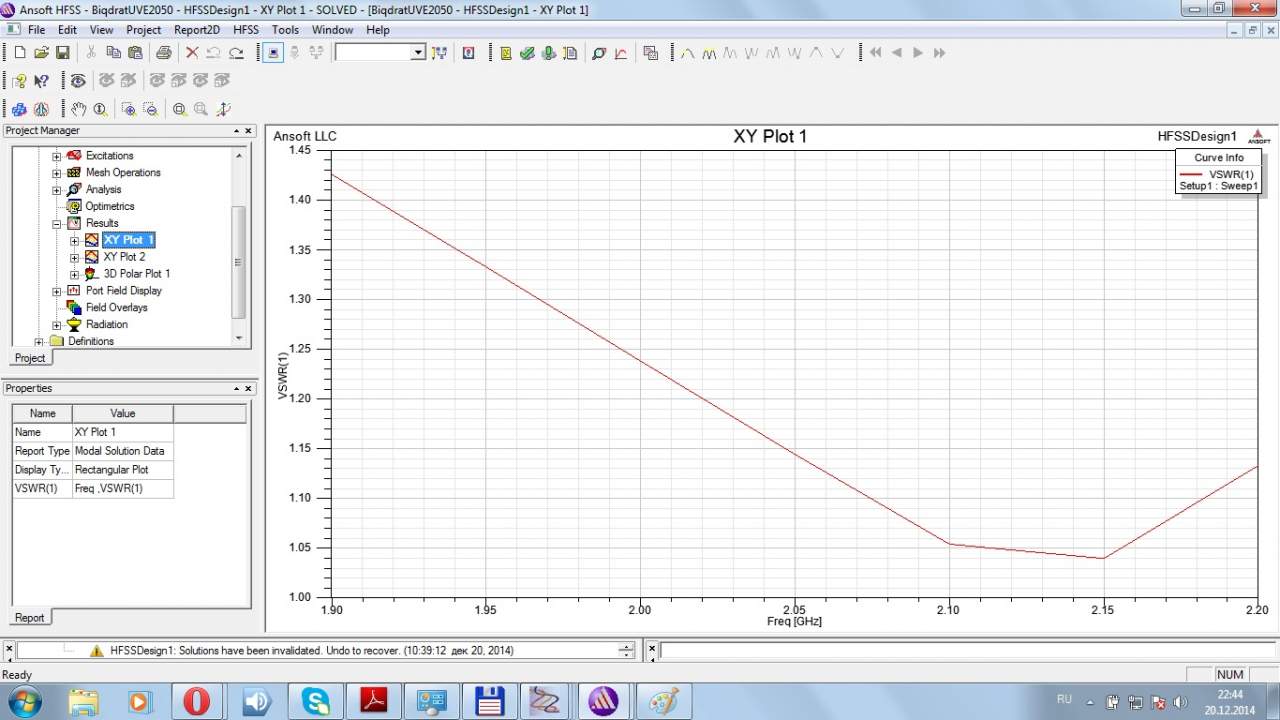1280x720 pixels.
Task: Open the HFSS menu
Action: [x=245, y=30]
